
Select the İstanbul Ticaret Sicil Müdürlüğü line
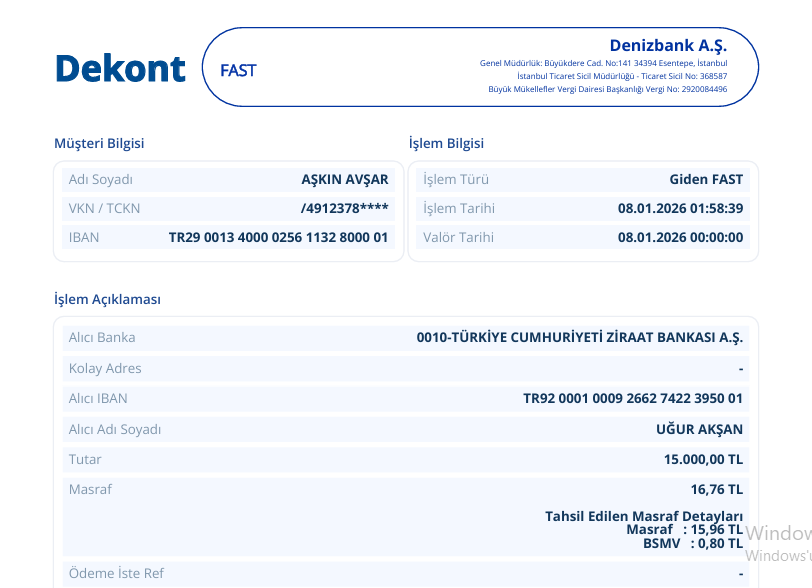(x=622, y=76)
